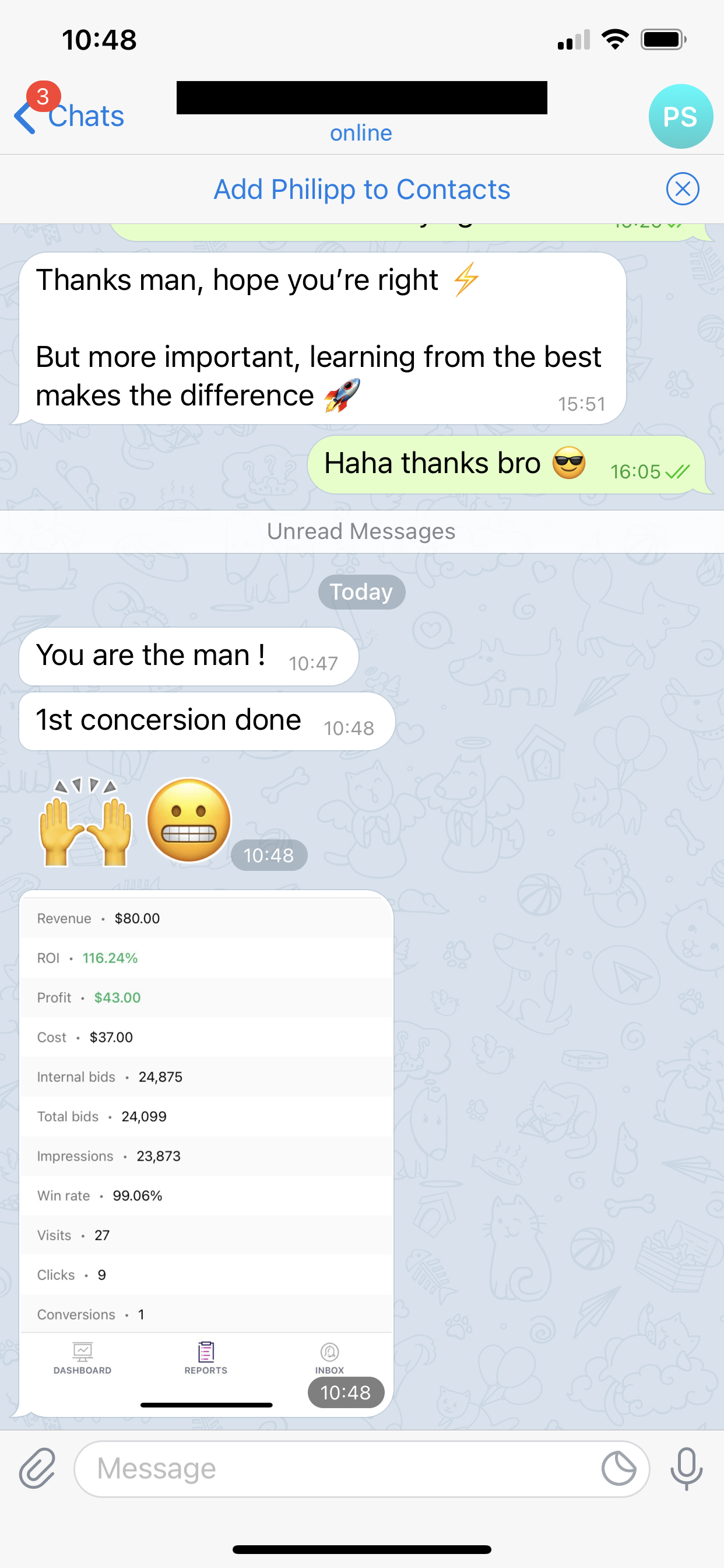
Task: Select the "Haha thanks bro" message bubble
Action: click(506, 464)
